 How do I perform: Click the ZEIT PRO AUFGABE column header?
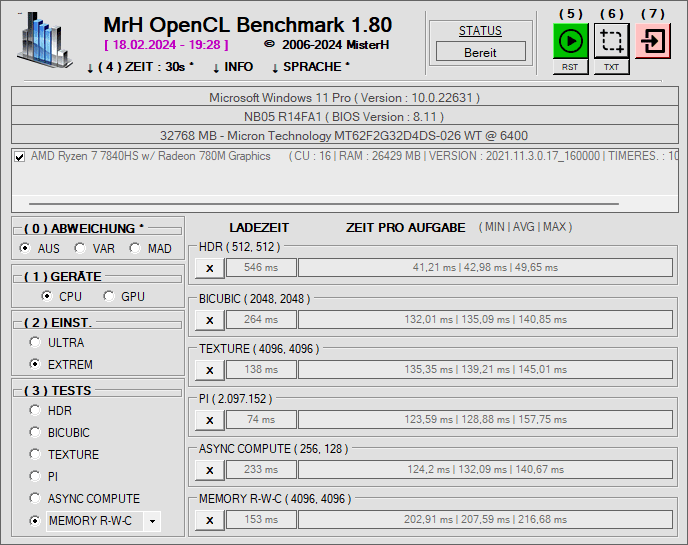(405, 227)
